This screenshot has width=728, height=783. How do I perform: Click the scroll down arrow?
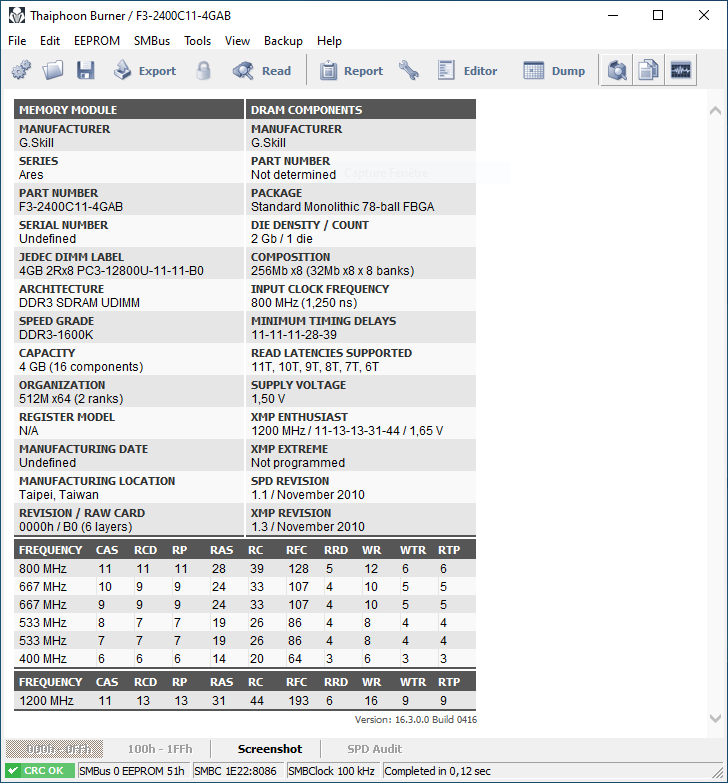pos(715,719)
